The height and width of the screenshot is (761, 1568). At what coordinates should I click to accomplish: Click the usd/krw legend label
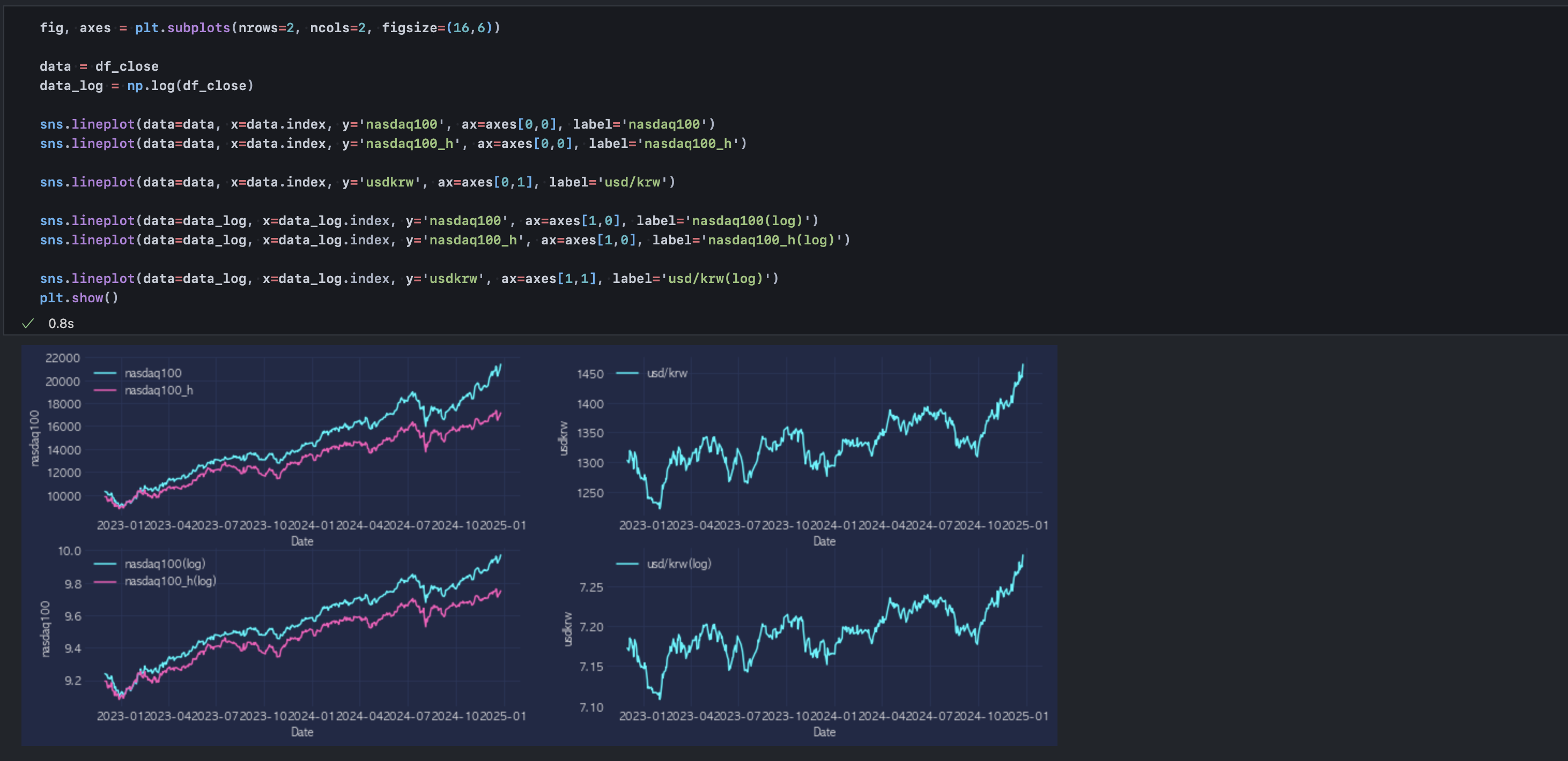(x=667, y=373)
